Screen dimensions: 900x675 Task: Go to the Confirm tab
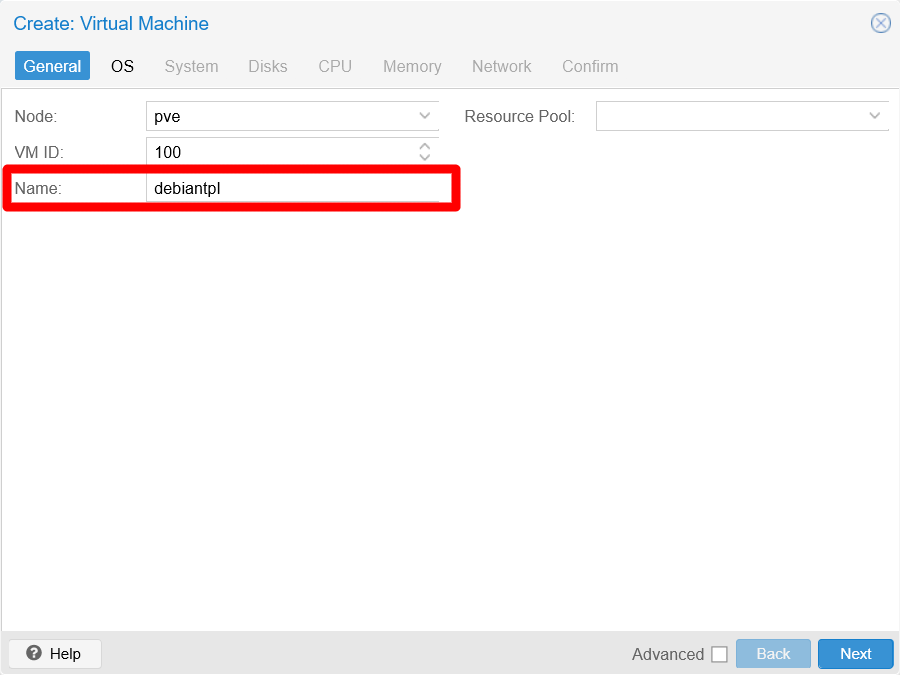click(x=590, y=66)
